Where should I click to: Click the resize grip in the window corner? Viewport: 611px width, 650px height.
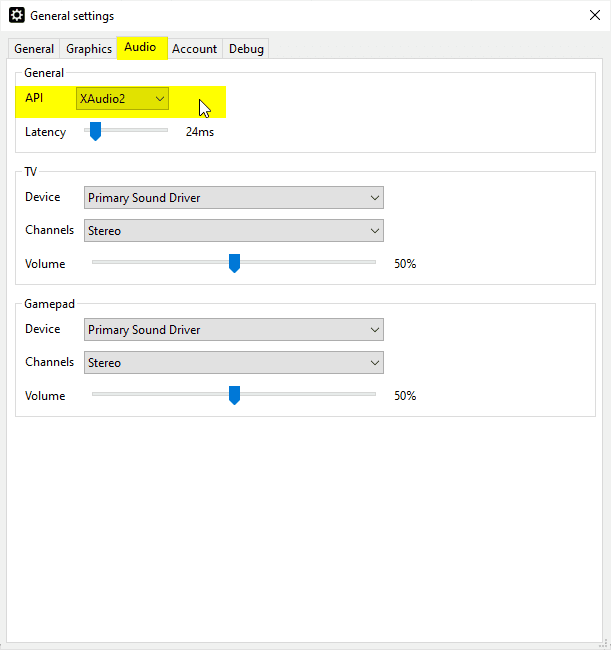pos(604,643)
